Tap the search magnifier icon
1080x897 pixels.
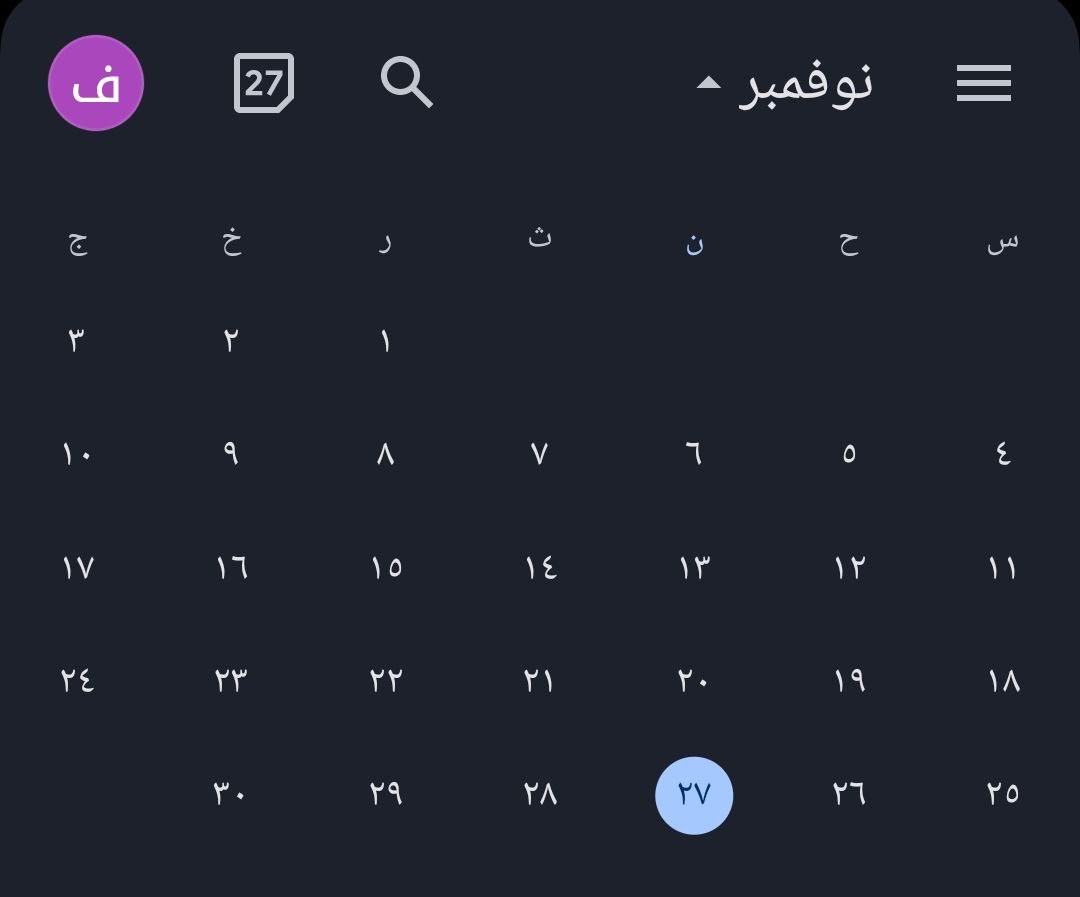pyautogui.click(x=406, y=82)
